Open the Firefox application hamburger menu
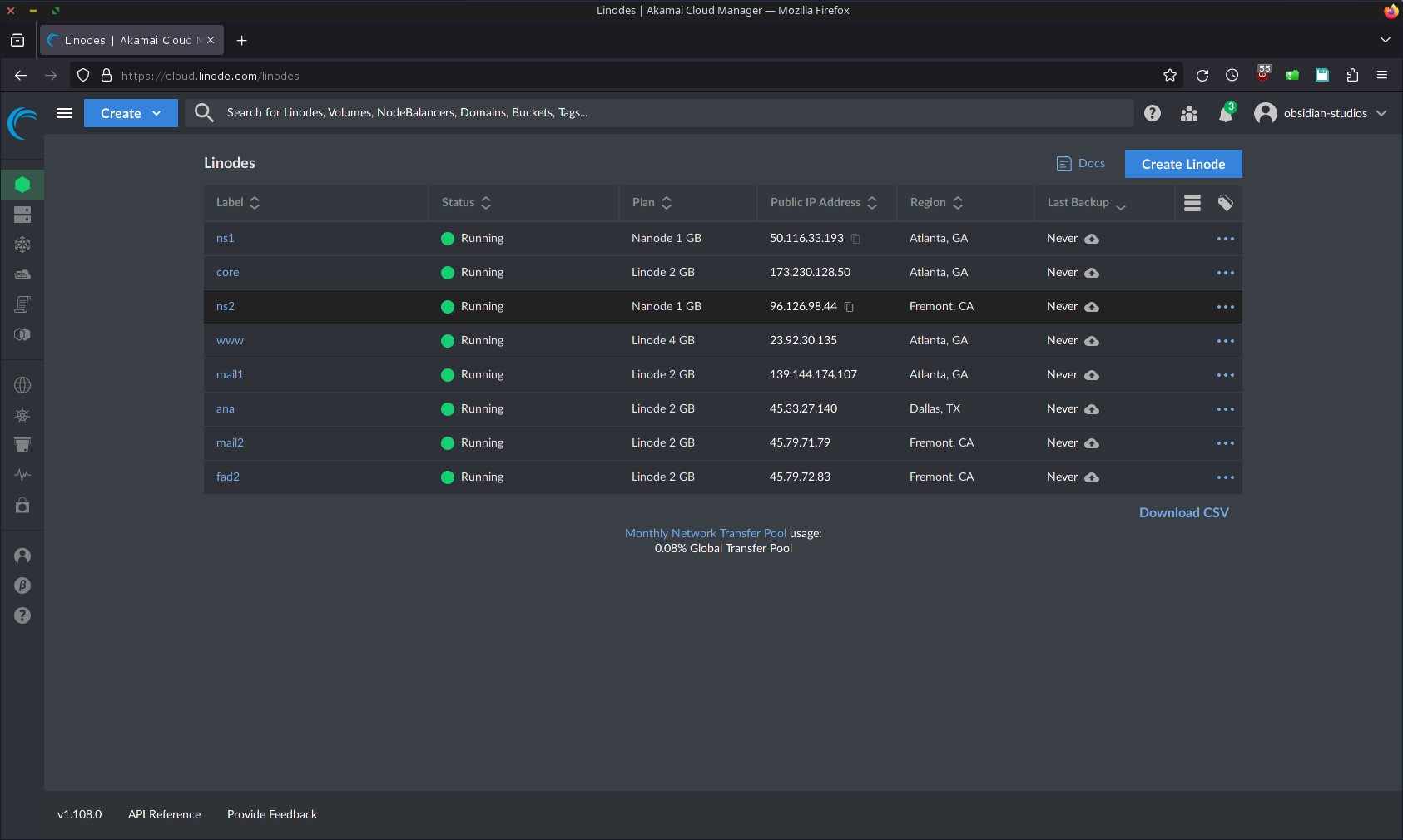This screenshot has width=1403, height=840. point(1382,75)
